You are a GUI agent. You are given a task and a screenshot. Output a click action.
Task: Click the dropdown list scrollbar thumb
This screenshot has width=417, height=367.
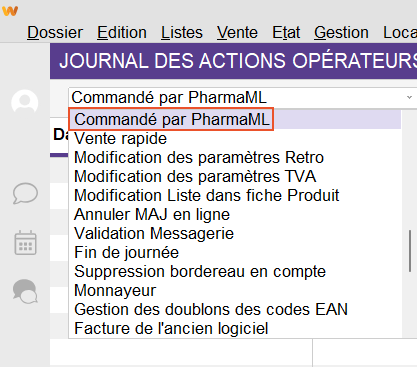point(410,251)
